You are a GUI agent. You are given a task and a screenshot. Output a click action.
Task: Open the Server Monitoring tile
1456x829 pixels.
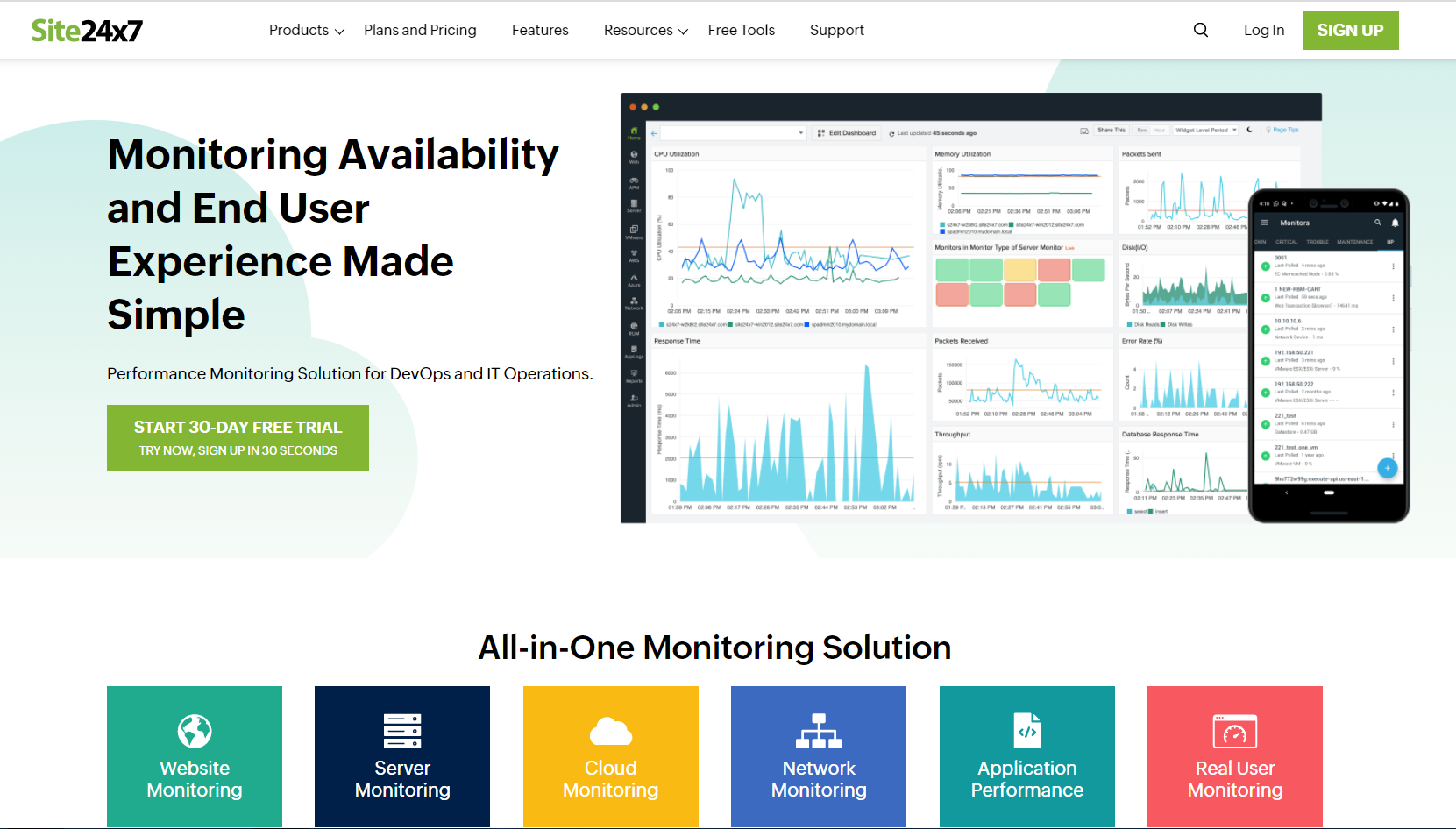402,756
